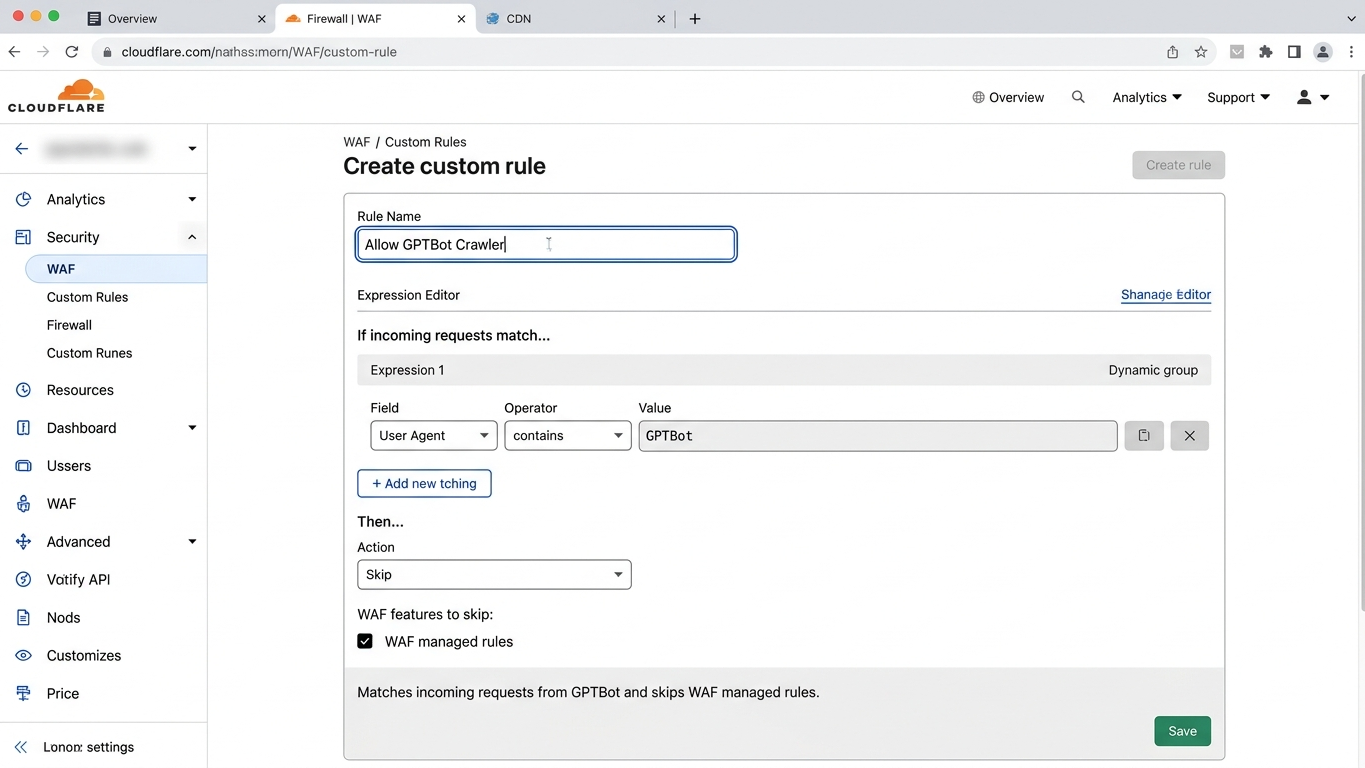Open user account menu in top nav
1365x768 pixels.
coord(1312,97)
